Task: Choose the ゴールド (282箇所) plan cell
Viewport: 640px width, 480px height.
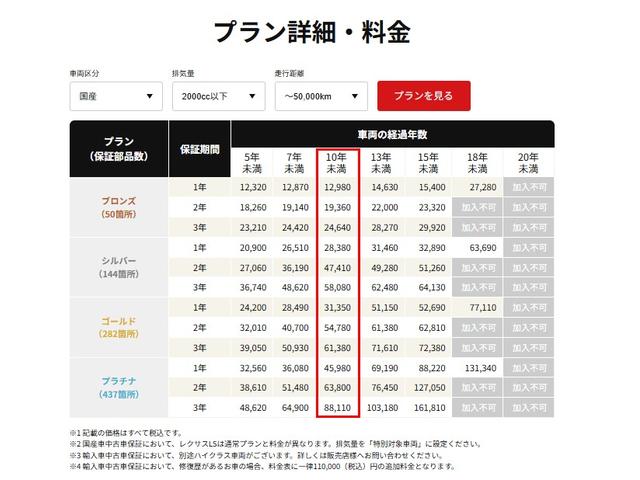Action: pyautogui.click(x=119, y=327)
